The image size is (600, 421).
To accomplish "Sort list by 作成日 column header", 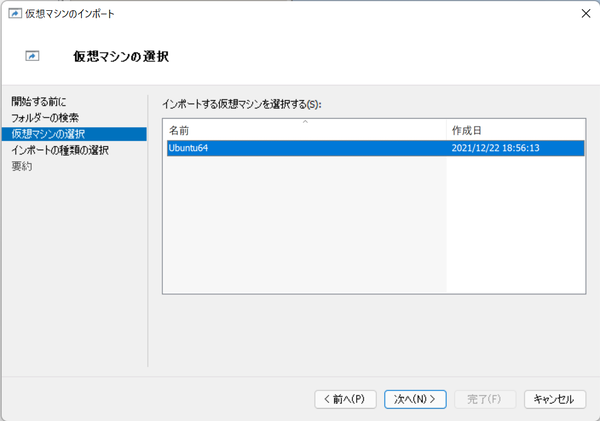I will coord(515,130).
